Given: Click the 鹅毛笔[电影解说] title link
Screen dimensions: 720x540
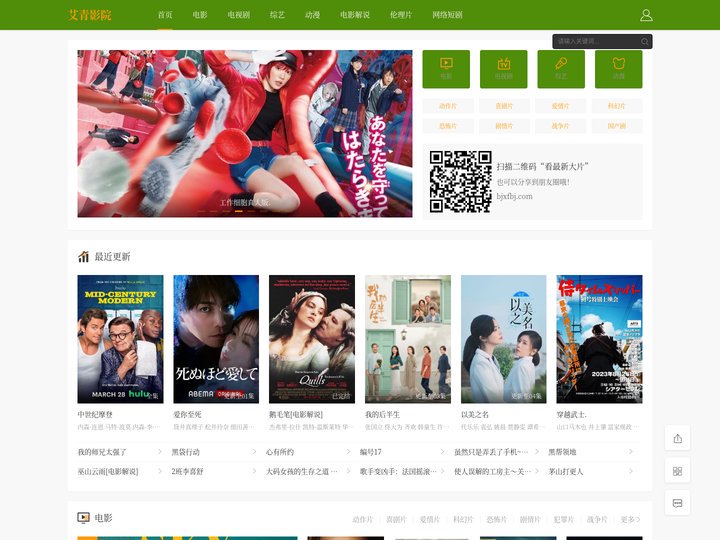Looking at the screenshot, I should 296,415.
